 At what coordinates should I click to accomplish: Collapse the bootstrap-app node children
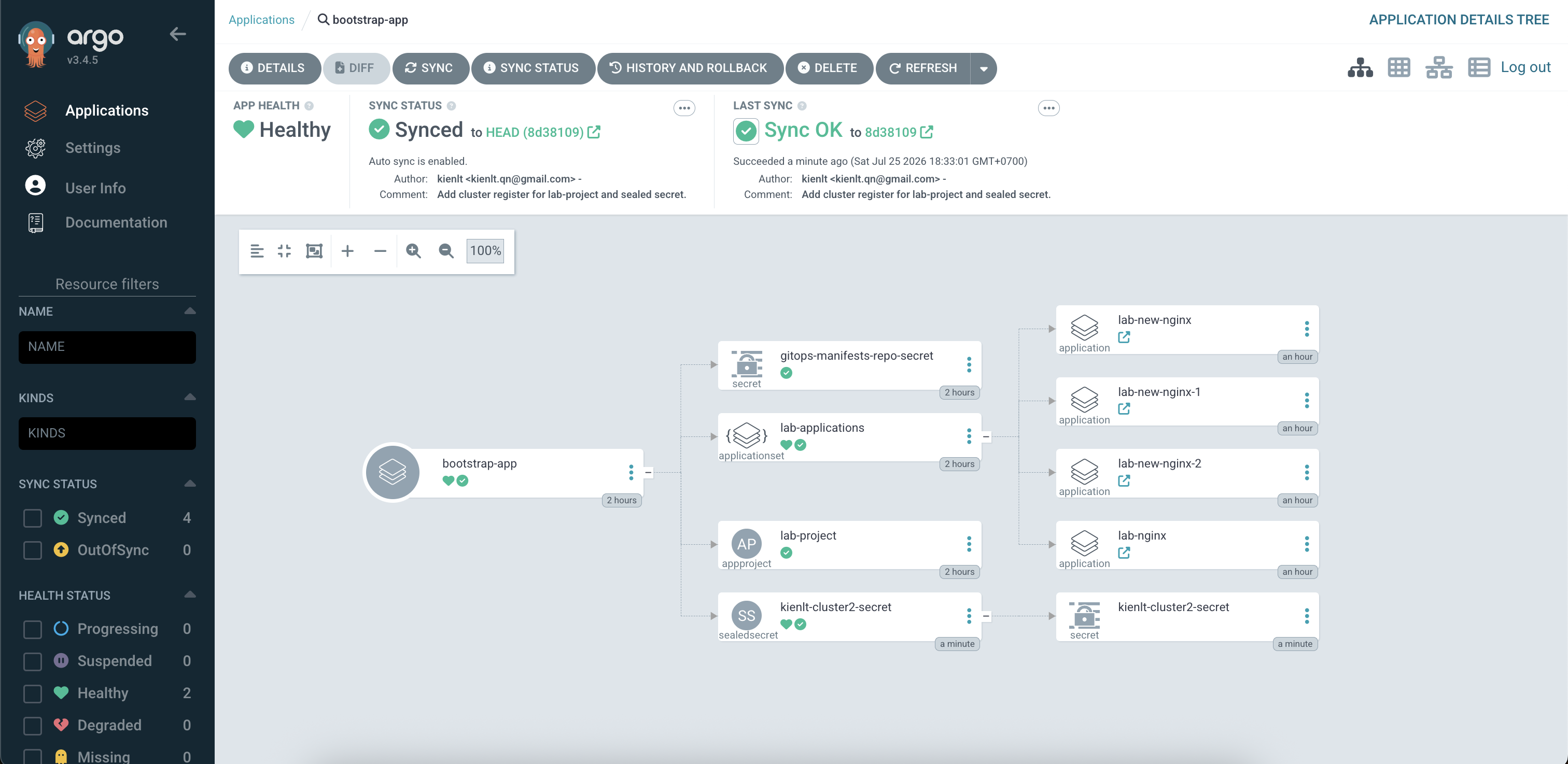tap(648, 473)
